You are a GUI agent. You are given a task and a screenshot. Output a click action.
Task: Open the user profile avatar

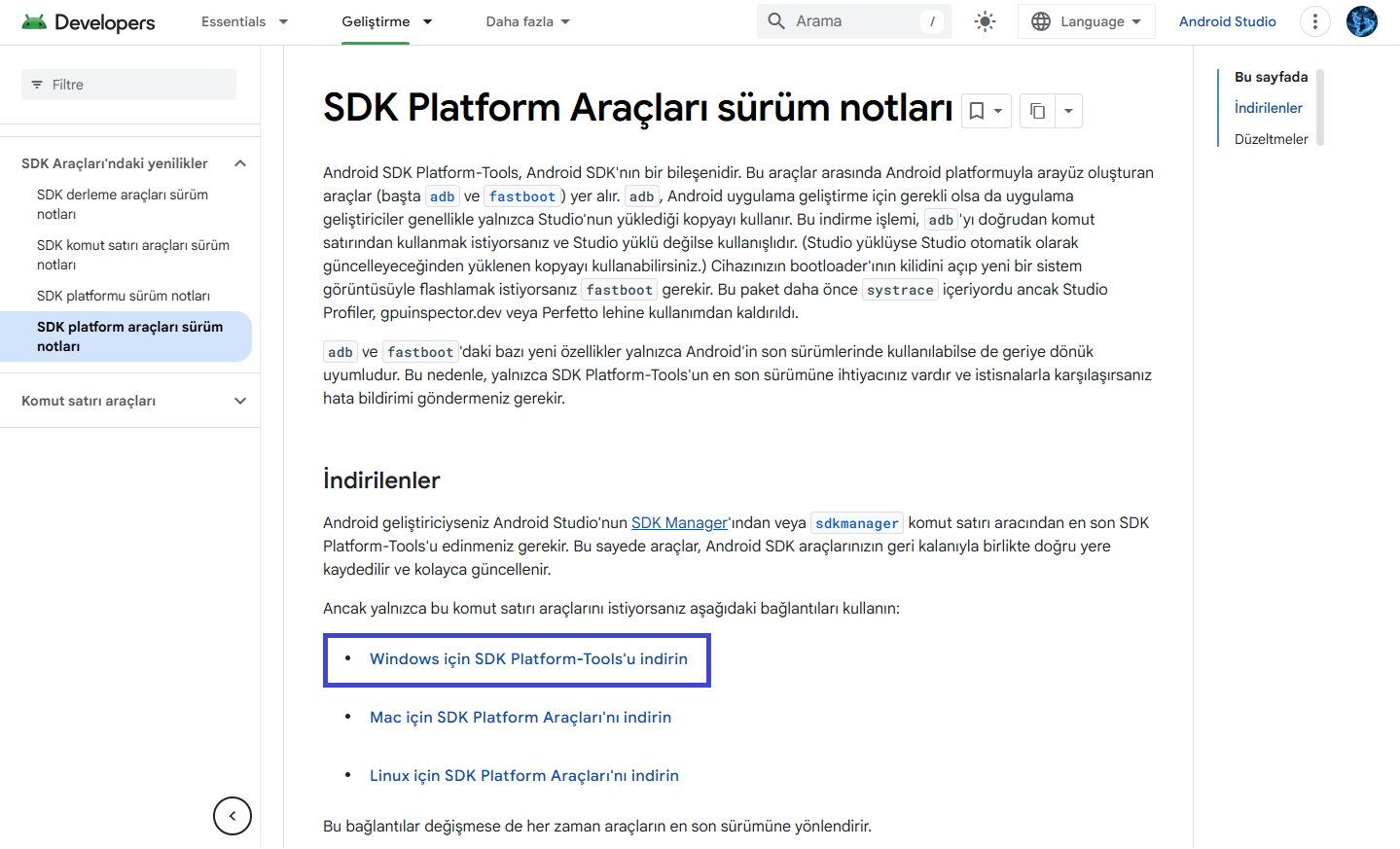tap(1362, 21)
